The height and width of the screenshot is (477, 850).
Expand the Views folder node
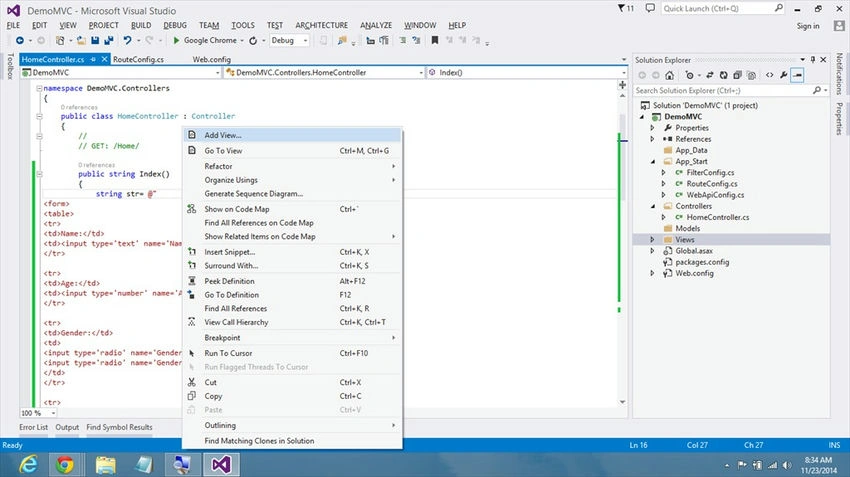click(x=652, y=240)
